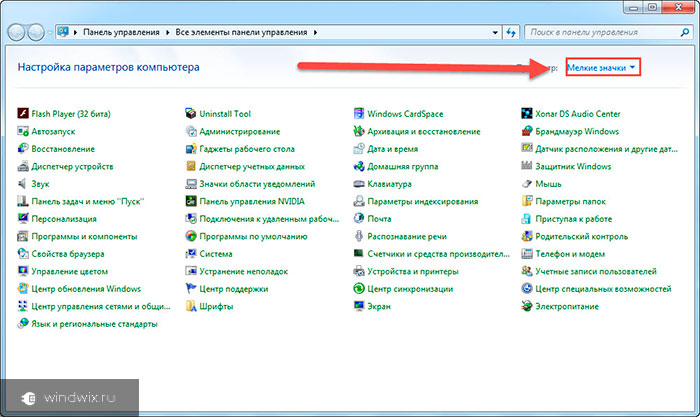Open the Домашняя группа link
Viewport: 700px width, 417px height.
click(403, 166)
